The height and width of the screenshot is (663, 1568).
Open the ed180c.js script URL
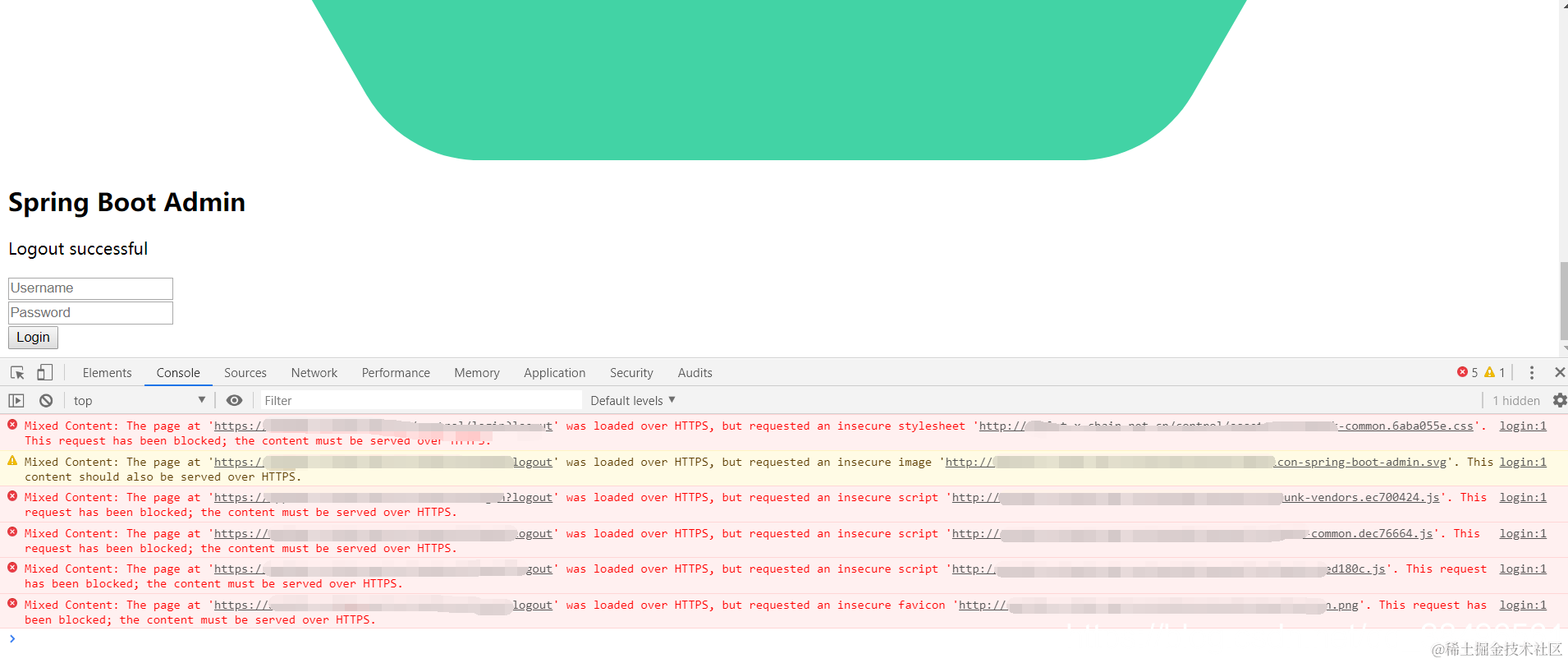(1169, 569)
